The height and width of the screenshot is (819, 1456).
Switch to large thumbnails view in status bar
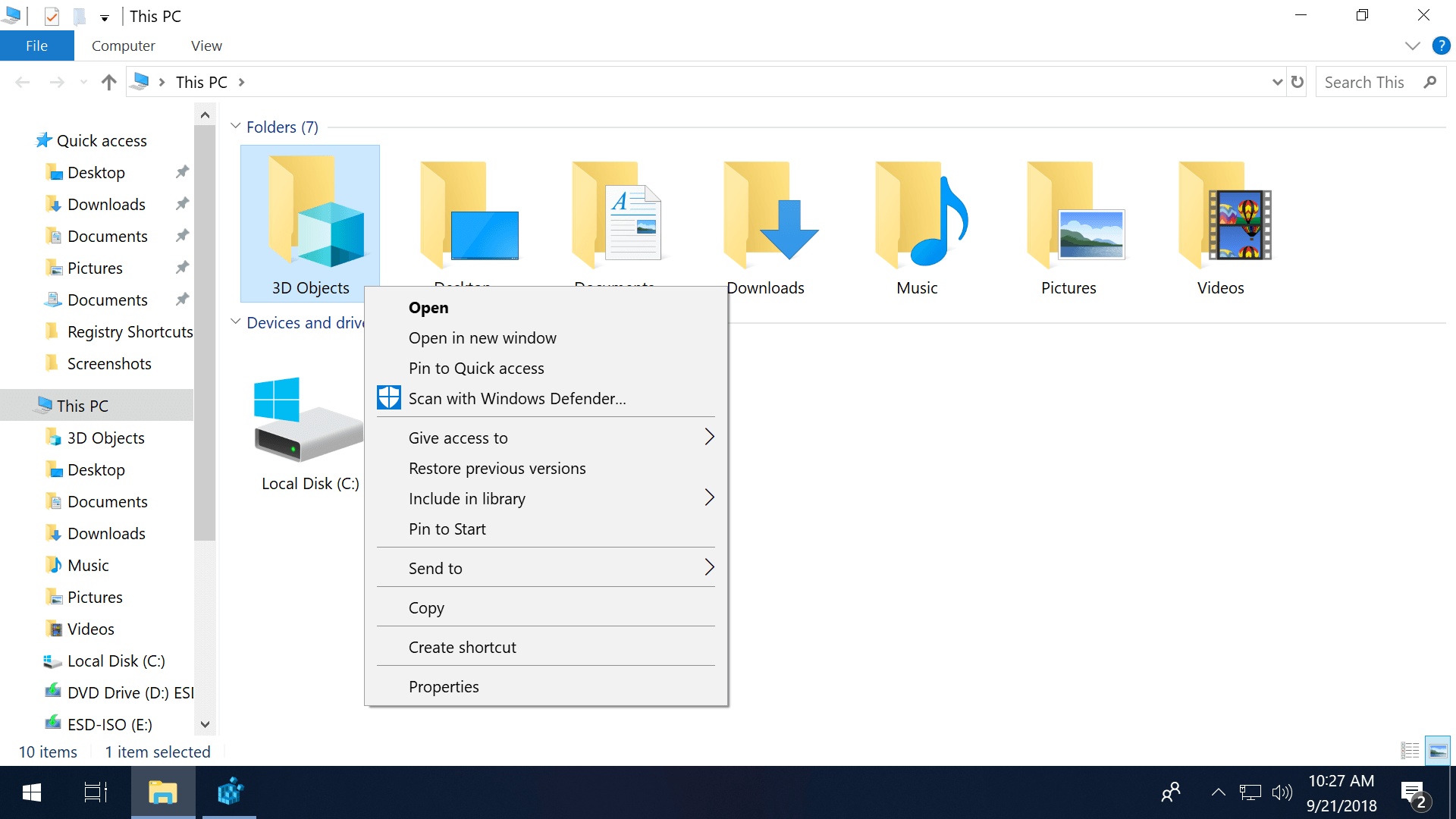click(x=1438, y=750)
